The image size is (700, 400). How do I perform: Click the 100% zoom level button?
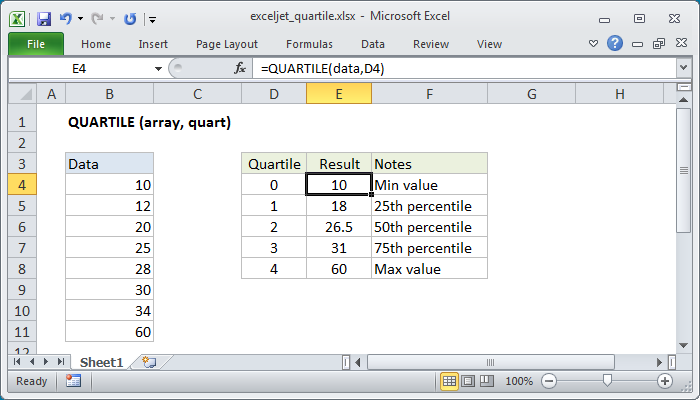(519, 381)
